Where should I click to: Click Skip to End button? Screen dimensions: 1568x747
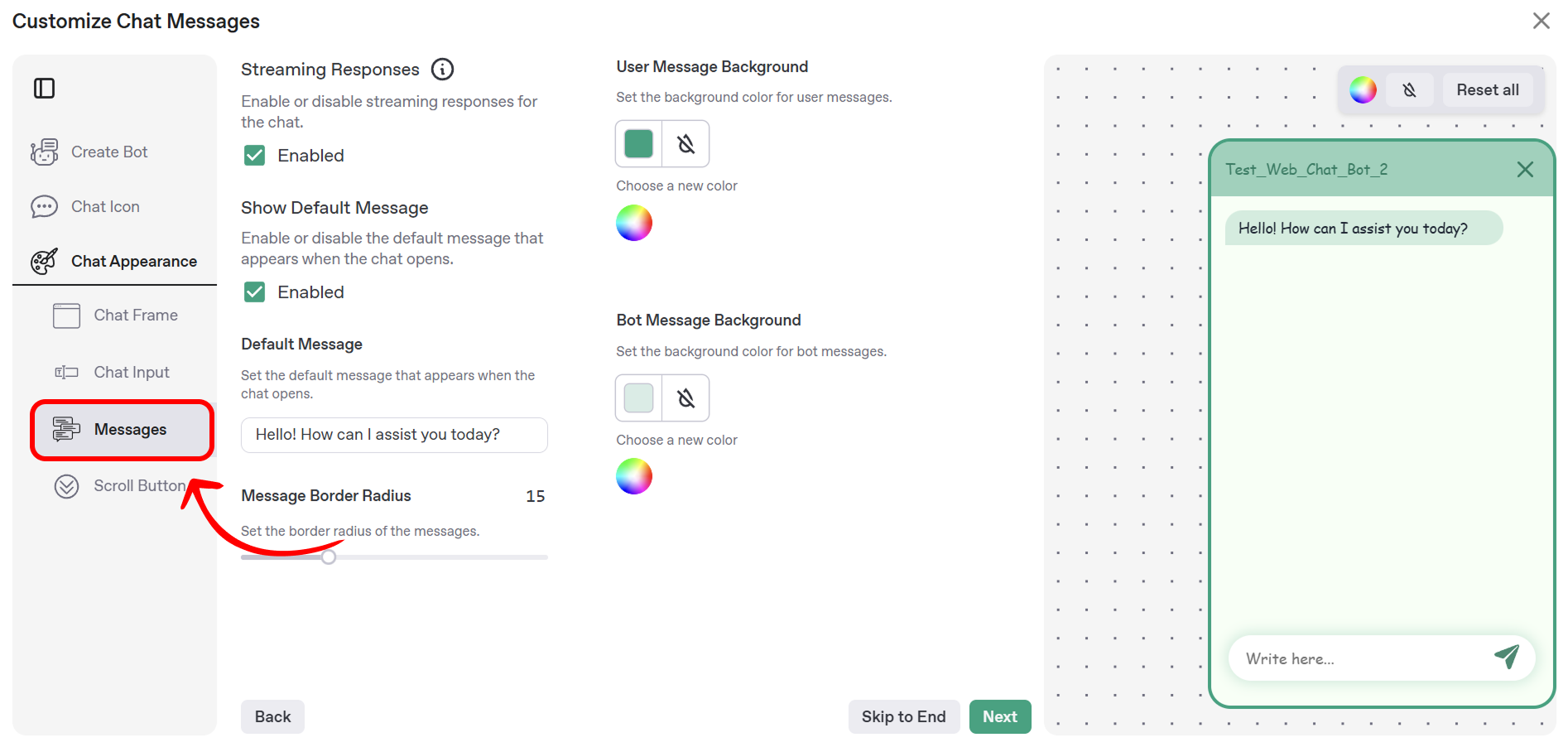903,716
